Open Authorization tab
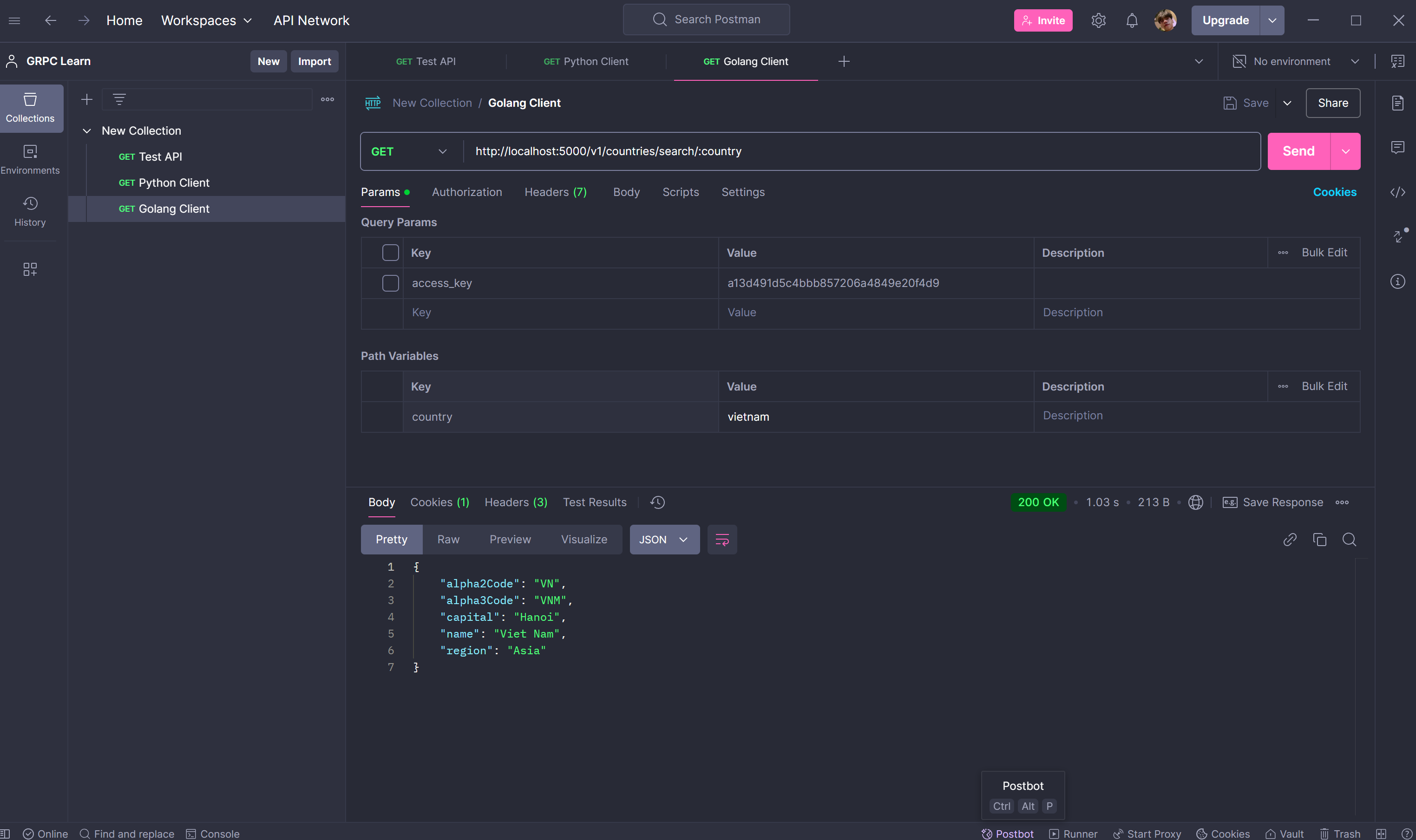 point(466,192)
